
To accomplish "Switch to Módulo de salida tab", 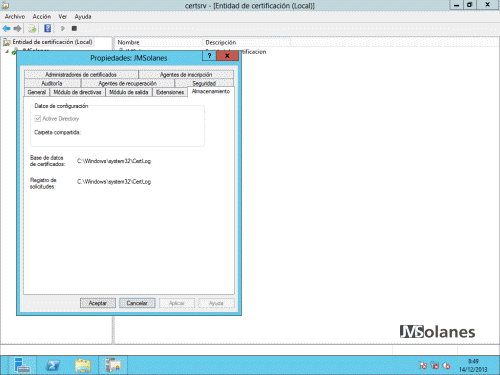I will [129, 92].
